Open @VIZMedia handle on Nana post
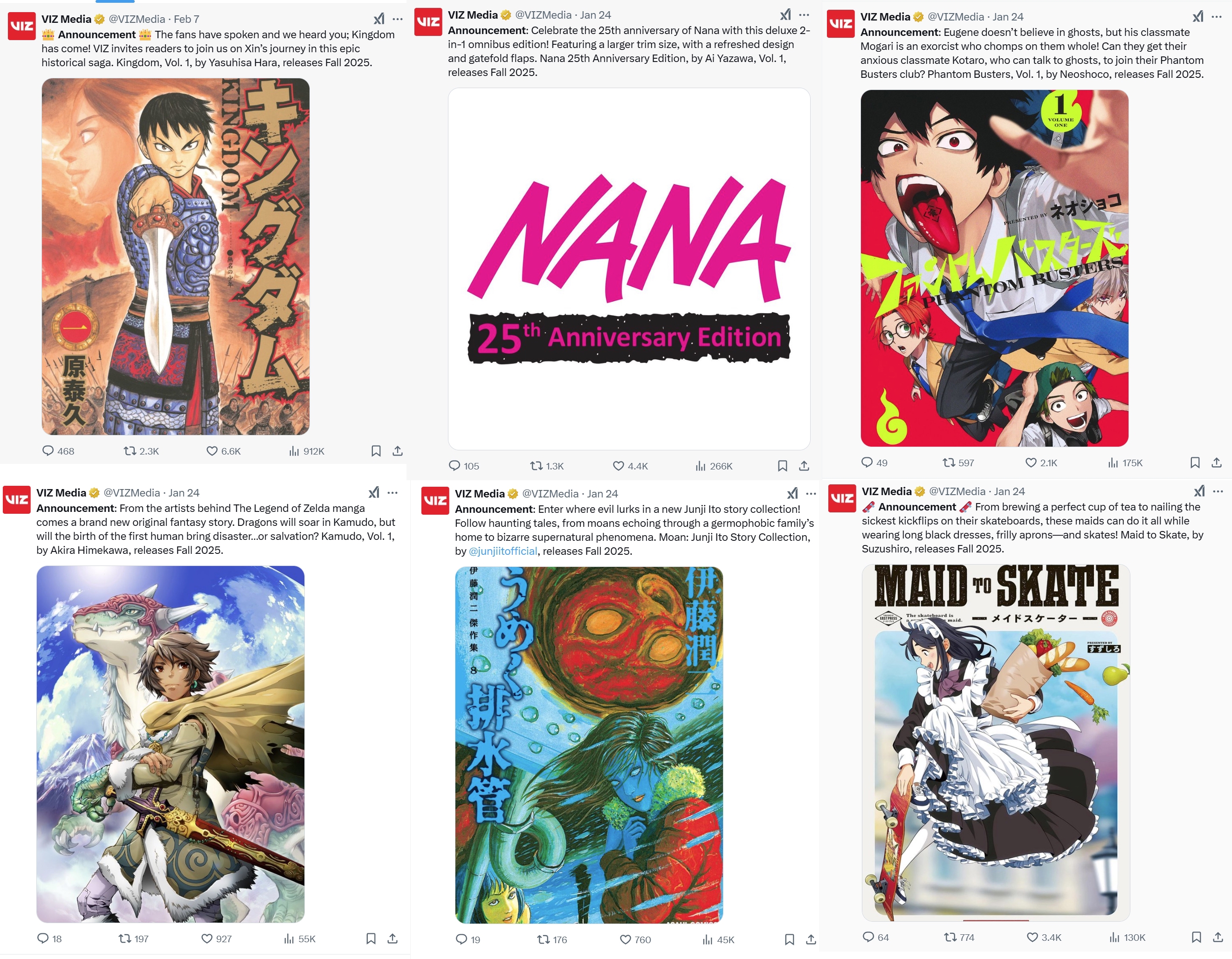 point(543,14)
